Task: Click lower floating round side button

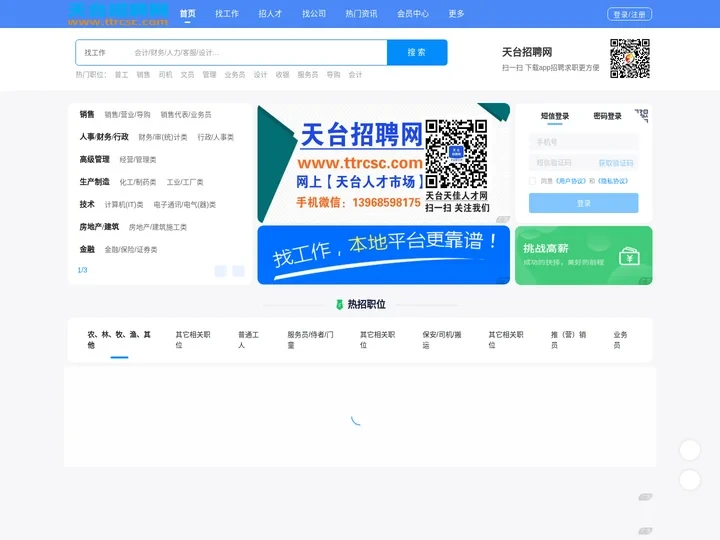Action: (x=690, y=480)
